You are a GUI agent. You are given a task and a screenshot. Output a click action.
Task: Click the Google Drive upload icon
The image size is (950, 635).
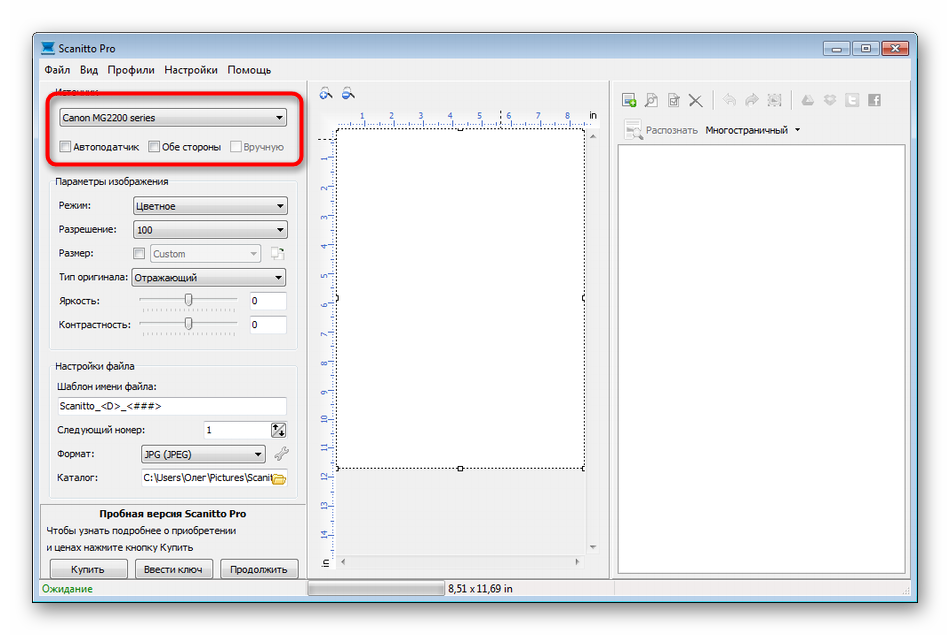(x=808, y=100)
